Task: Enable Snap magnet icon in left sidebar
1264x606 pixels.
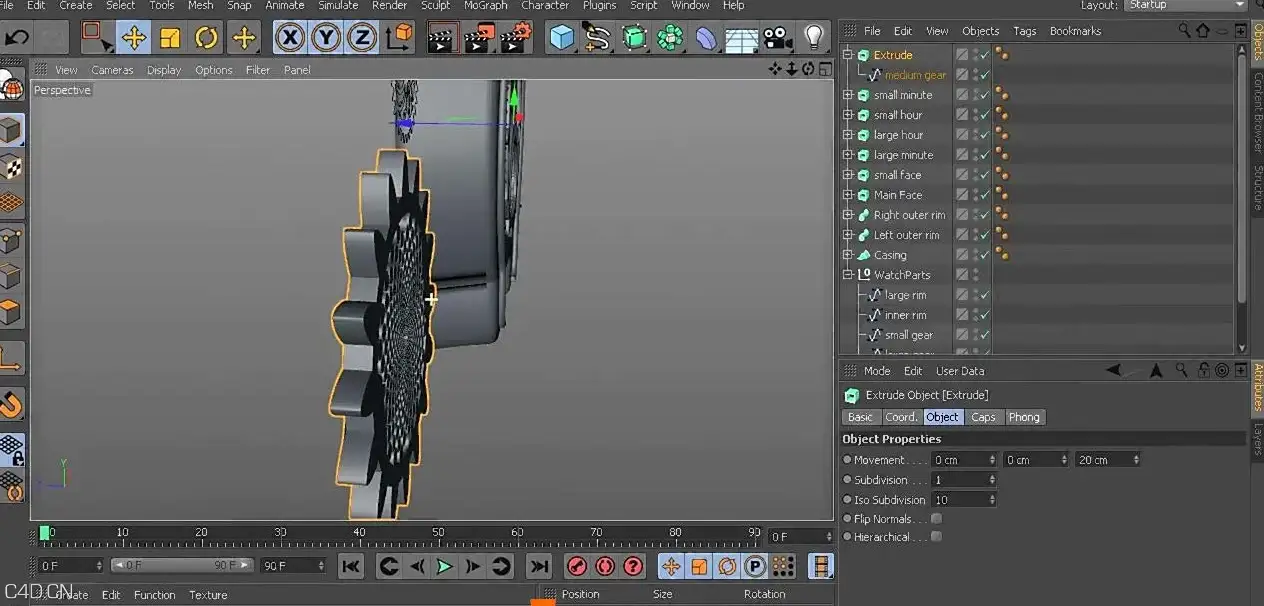Action: [x=11, y=404]
